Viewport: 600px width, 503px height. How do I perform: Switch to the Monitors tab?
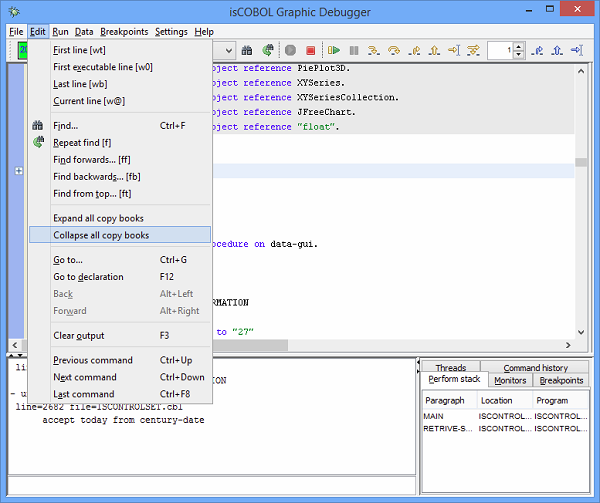[x=510, y=380]
